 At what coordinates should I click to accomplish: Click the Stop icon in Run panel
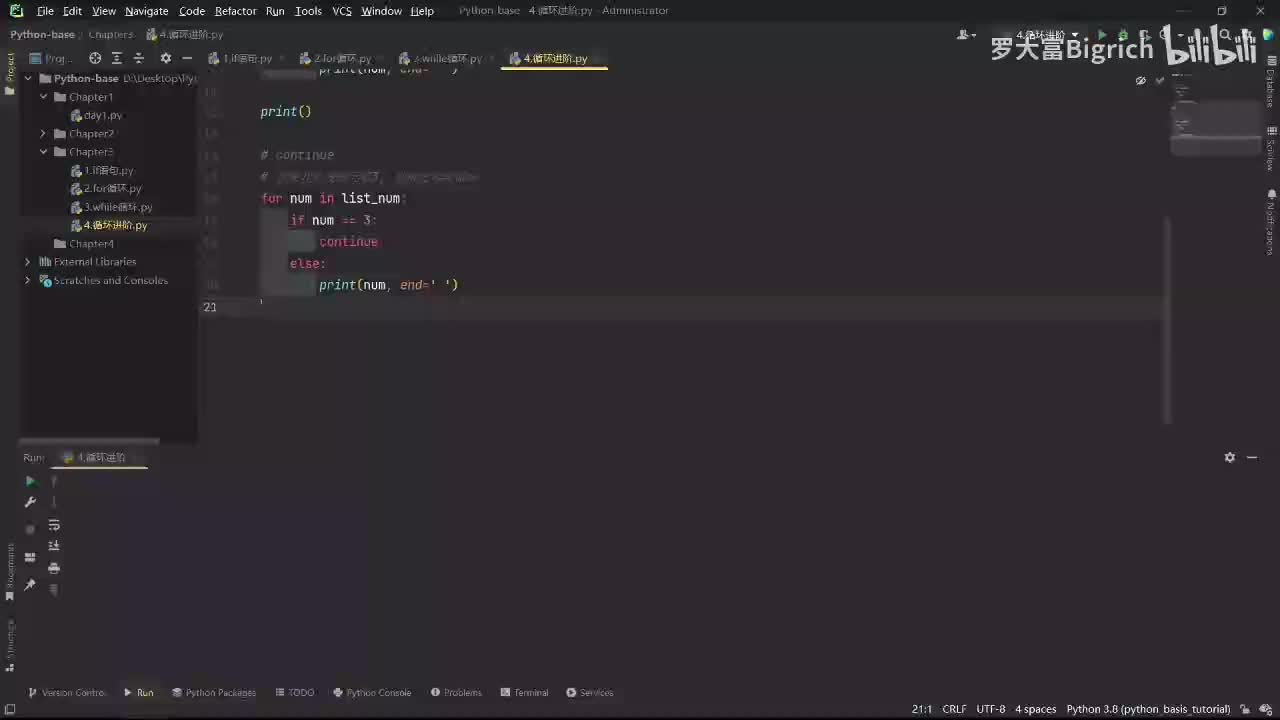(30, 529)
